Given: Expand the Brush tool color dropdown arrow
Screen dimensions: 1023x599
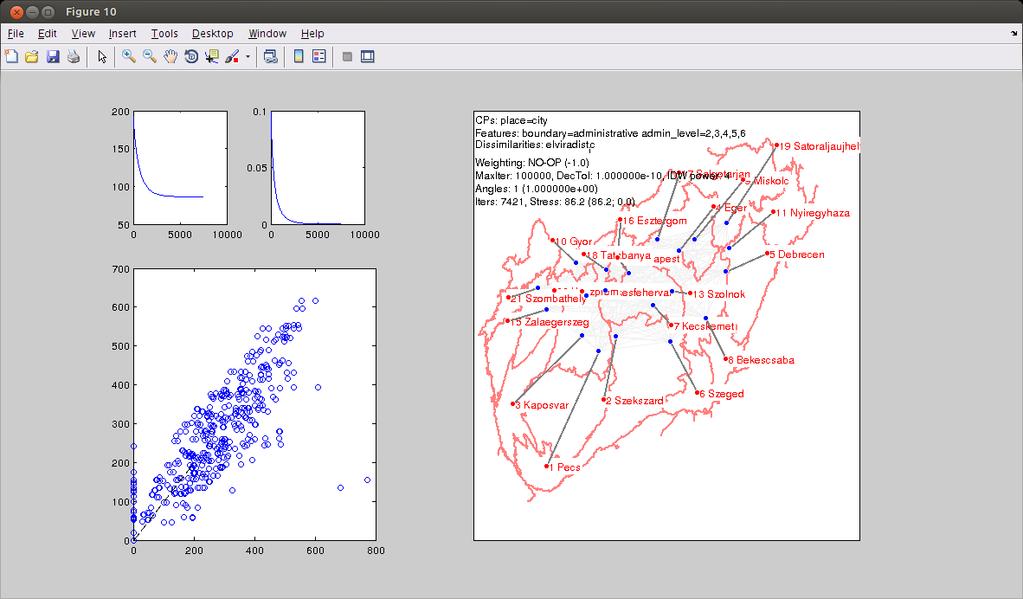Looking at the screenshot, I should point(248,57).
